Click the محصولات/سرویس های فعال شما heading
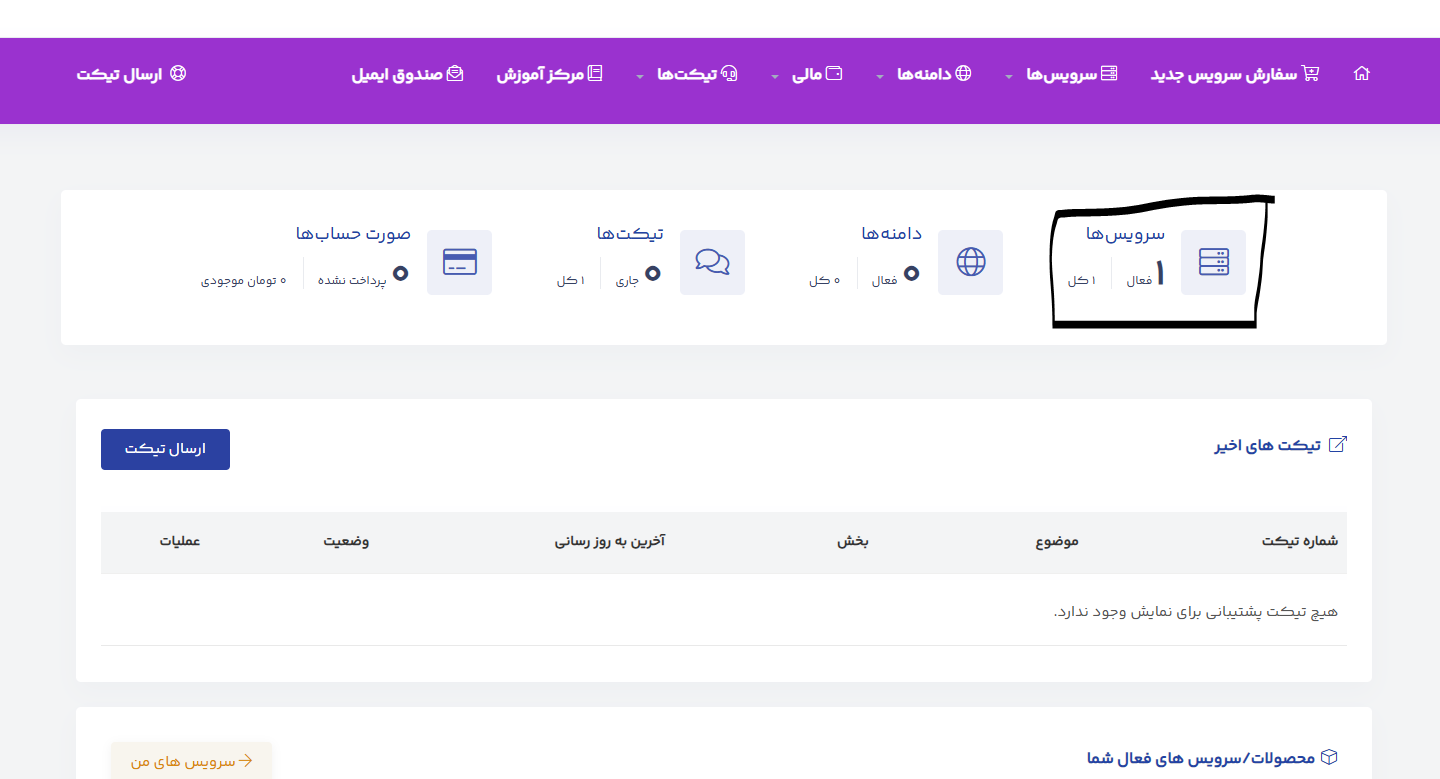 pyautogui.click(x=1199, y=759)
